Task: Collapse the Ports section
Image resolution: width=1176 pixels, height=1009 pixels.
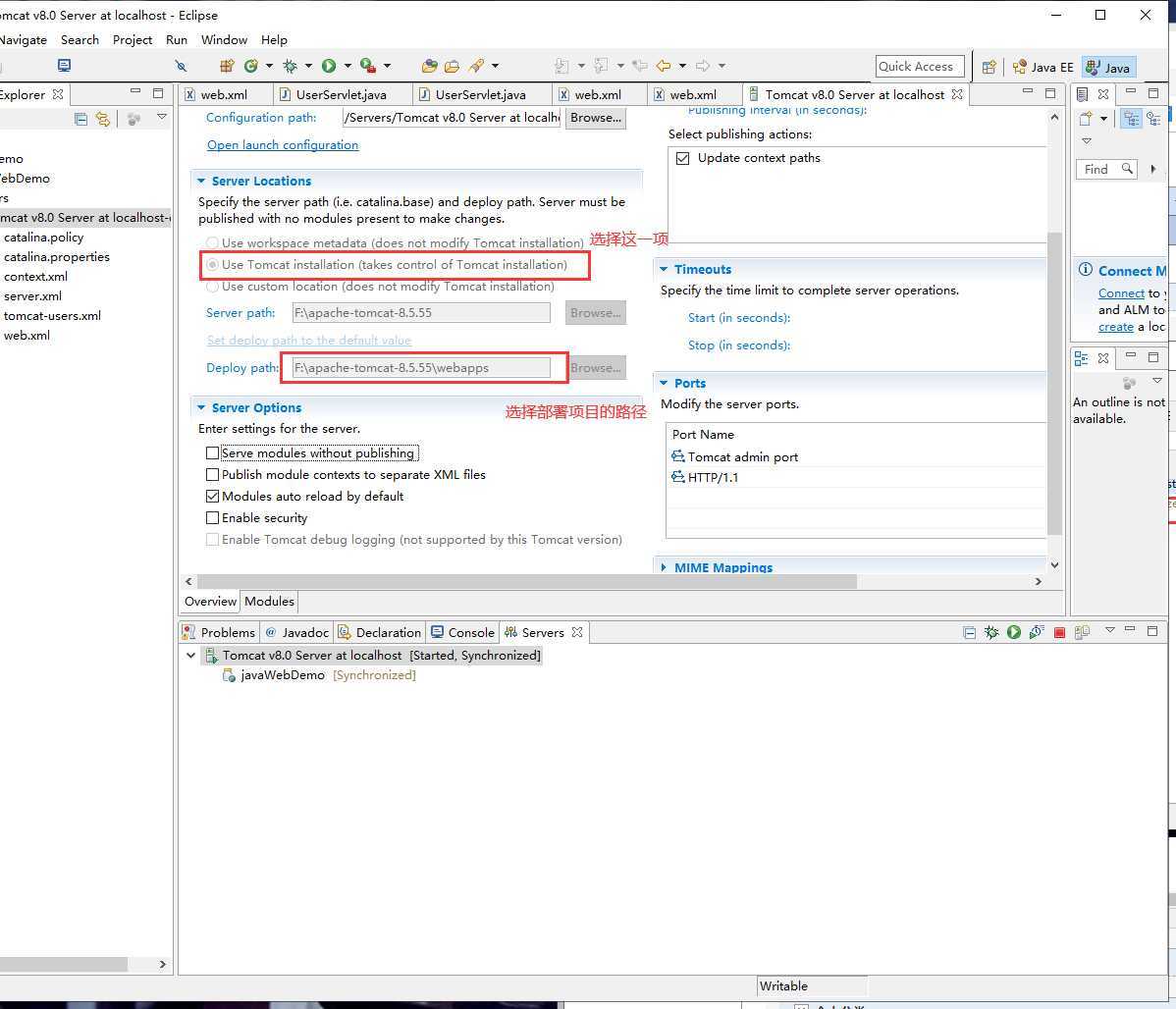Action: 664,383
